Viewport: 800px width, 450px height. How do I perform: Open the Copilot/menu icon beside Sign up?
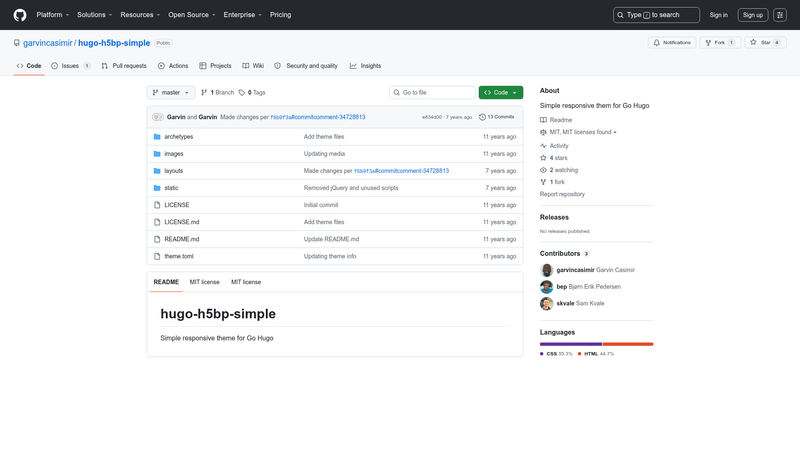[780, 15]
